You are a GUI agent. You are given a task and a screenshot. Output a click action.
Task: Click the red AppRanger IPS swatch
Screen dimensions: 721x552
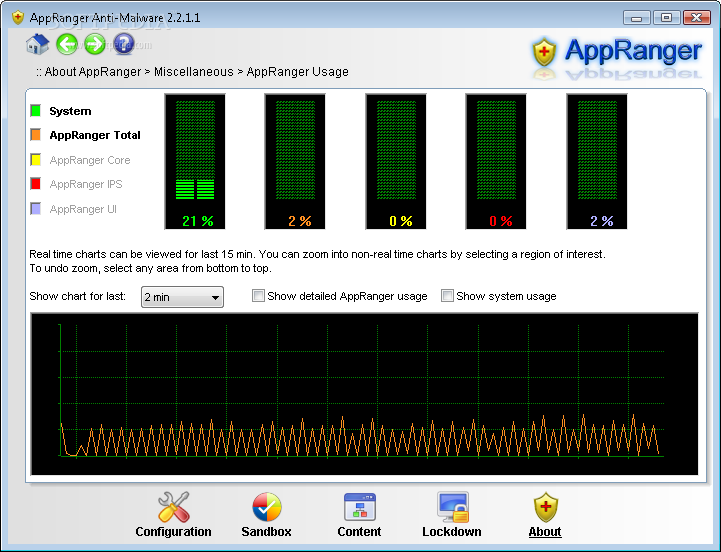35,184
